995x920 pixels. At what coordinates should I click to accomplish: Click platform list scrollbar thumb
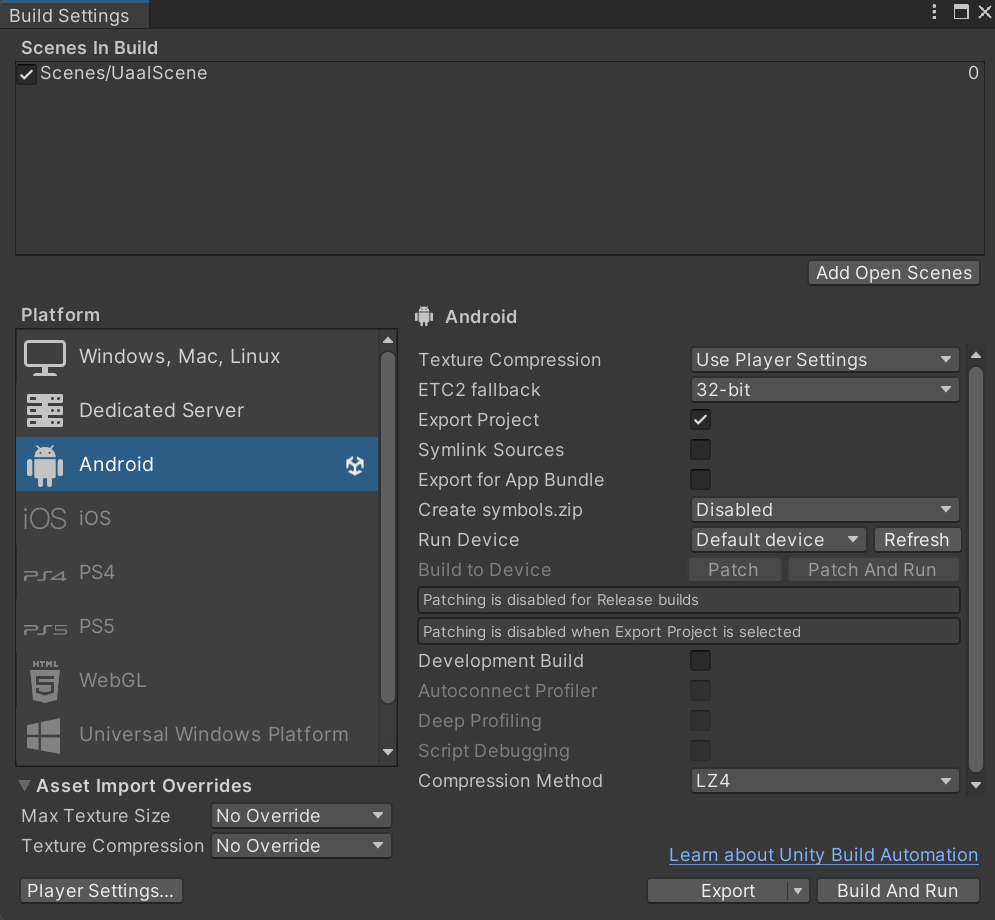388,528
